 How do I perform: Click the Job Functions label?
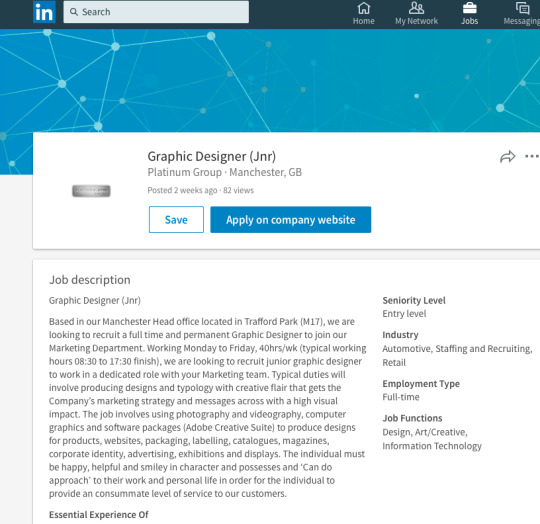(412, 418)
